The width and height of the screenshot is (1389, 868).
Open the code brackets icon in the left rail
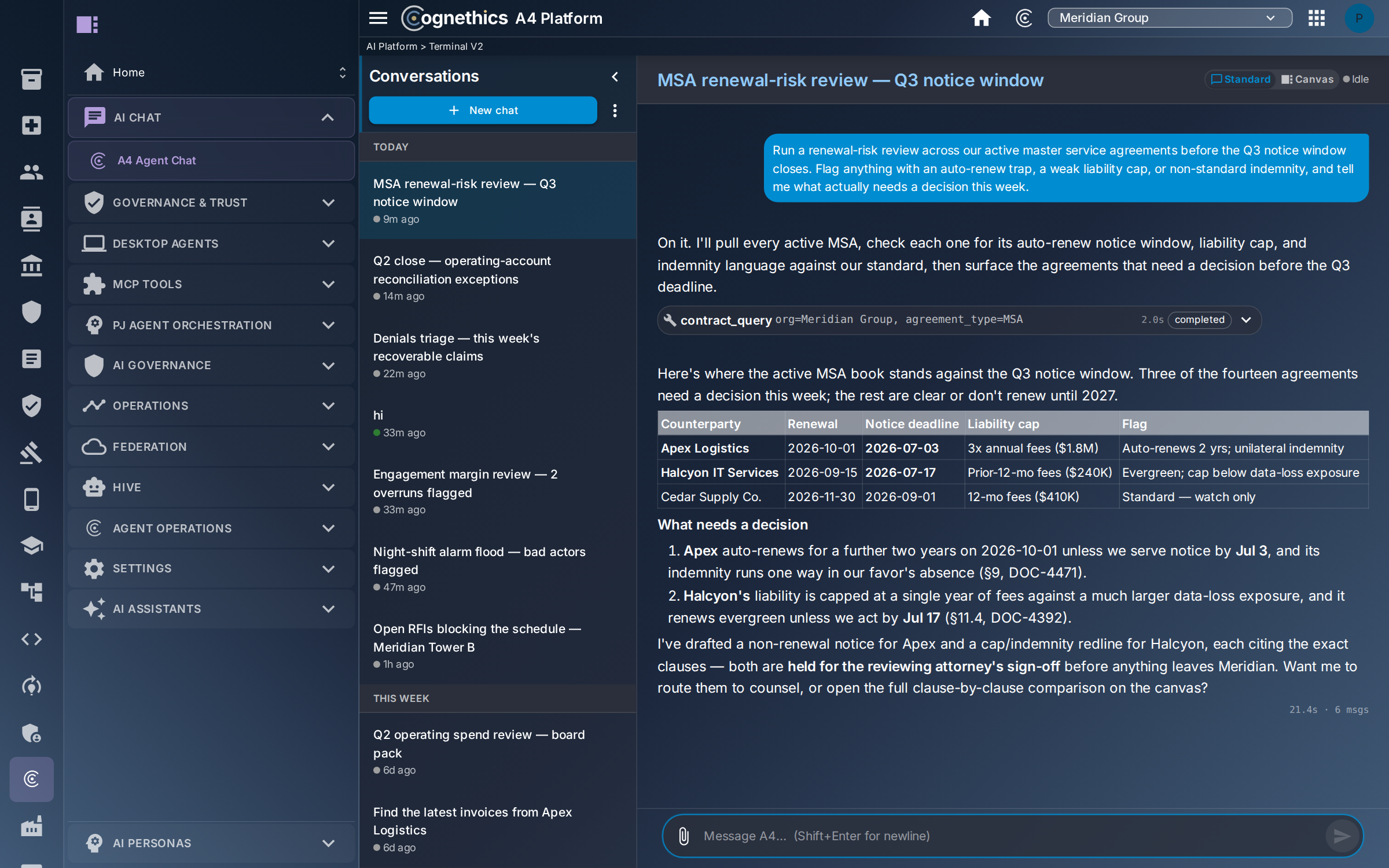tap(31, 639)
